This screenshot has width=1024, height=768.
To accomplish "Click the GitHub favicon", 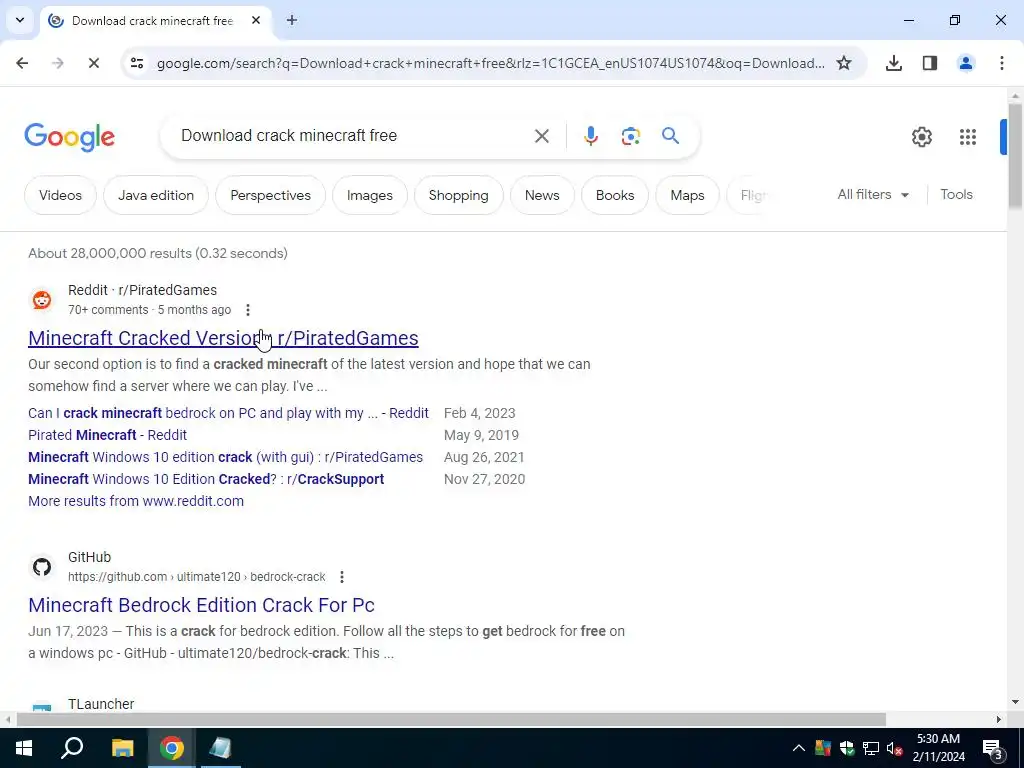I will tap(42, 567).
